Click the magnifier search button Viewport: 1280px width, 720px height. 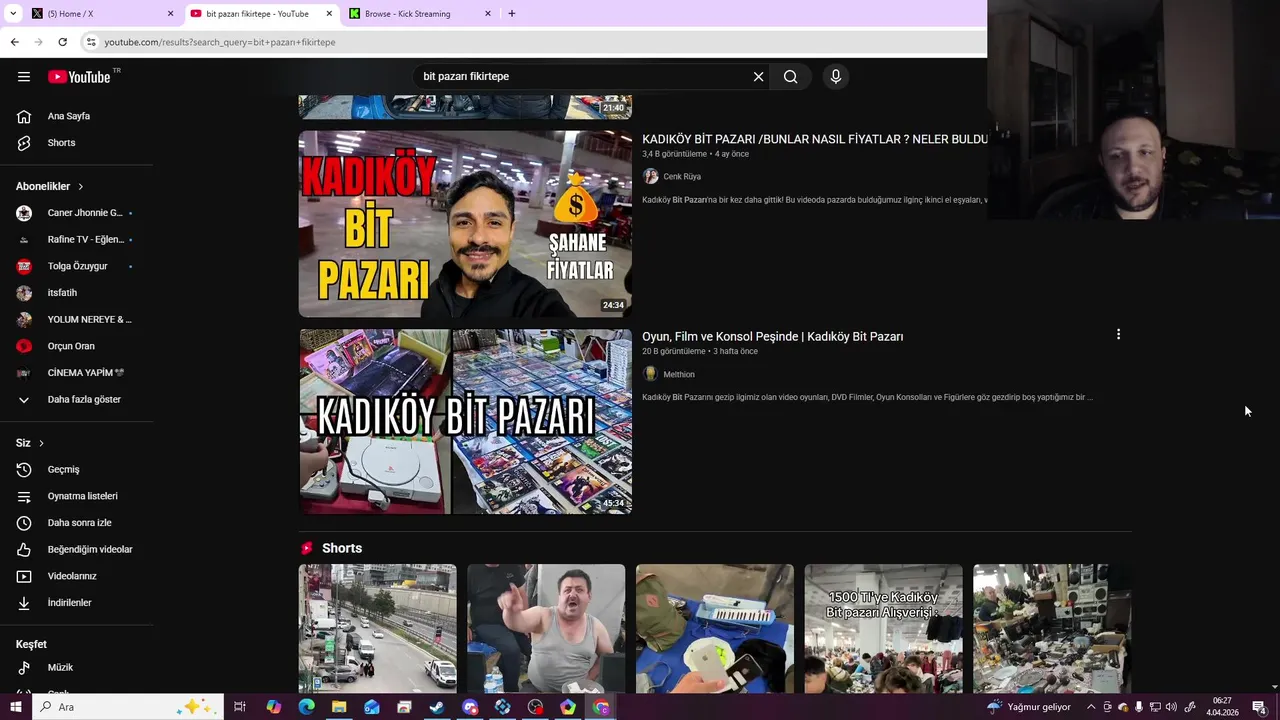(791, 77)
